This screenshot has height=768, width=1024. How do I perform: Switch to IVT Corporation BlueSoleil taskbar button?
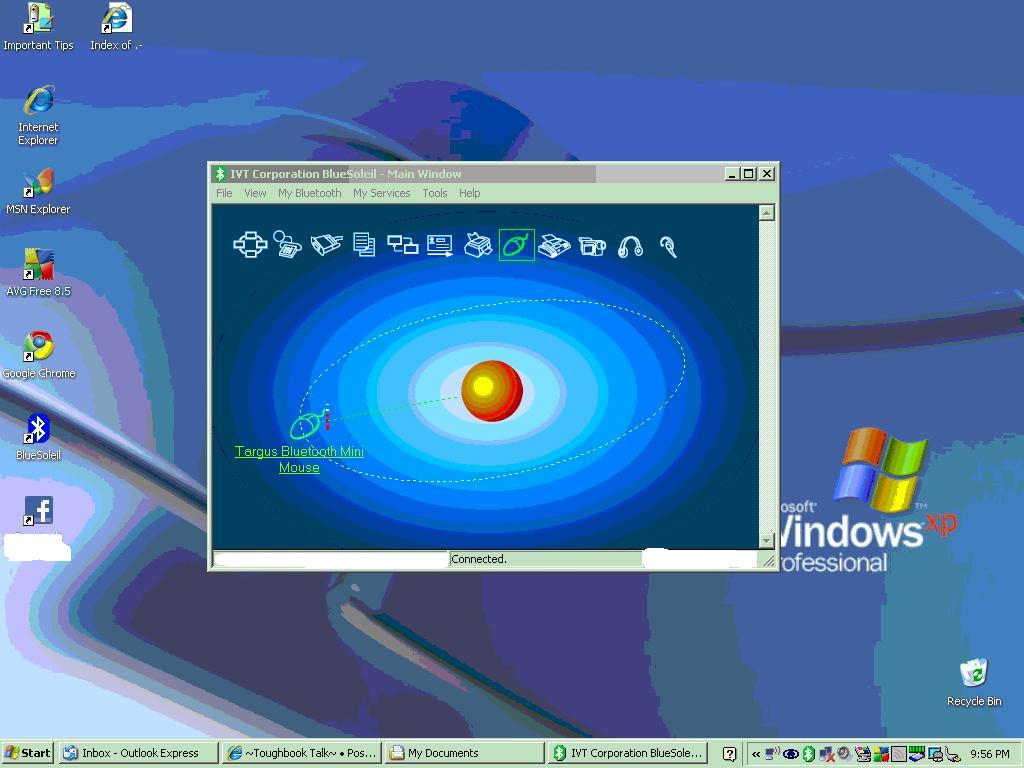tap(627, 753)
